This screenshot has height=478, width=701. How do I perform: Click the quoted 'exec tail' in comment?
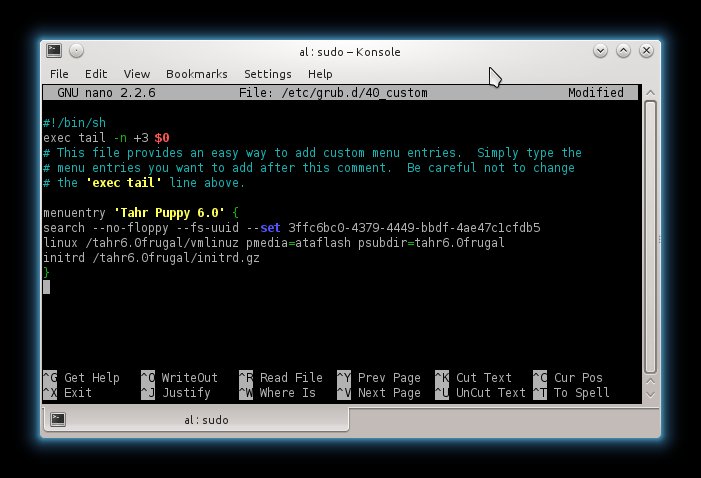click(x=123, y=183)
